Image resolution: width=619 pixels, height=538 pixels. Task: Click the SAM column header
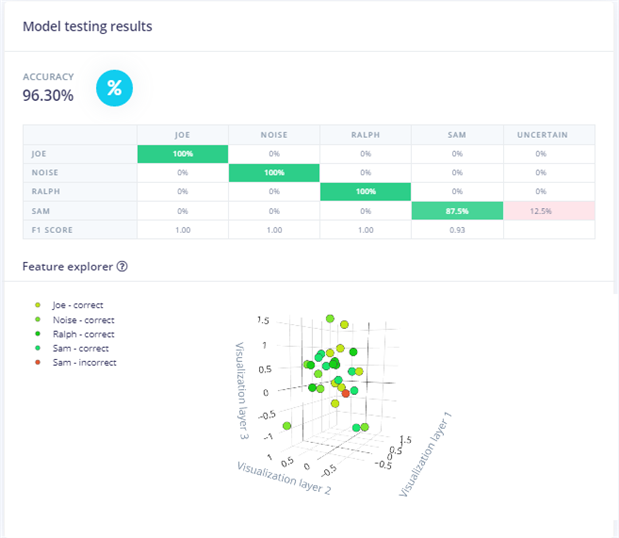(457, 135)
